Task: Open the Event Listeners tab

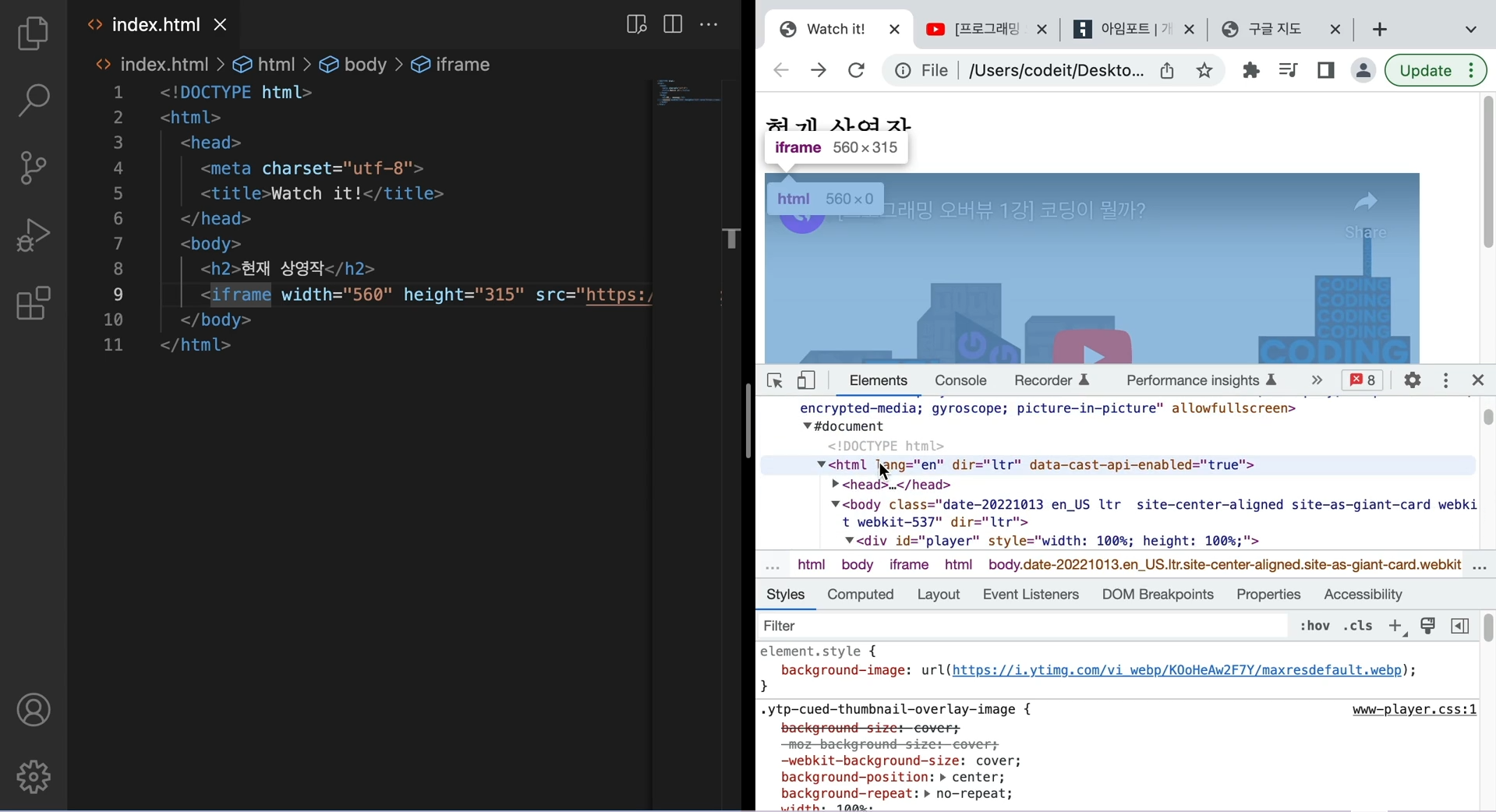Action: [x=1031, y=595]
